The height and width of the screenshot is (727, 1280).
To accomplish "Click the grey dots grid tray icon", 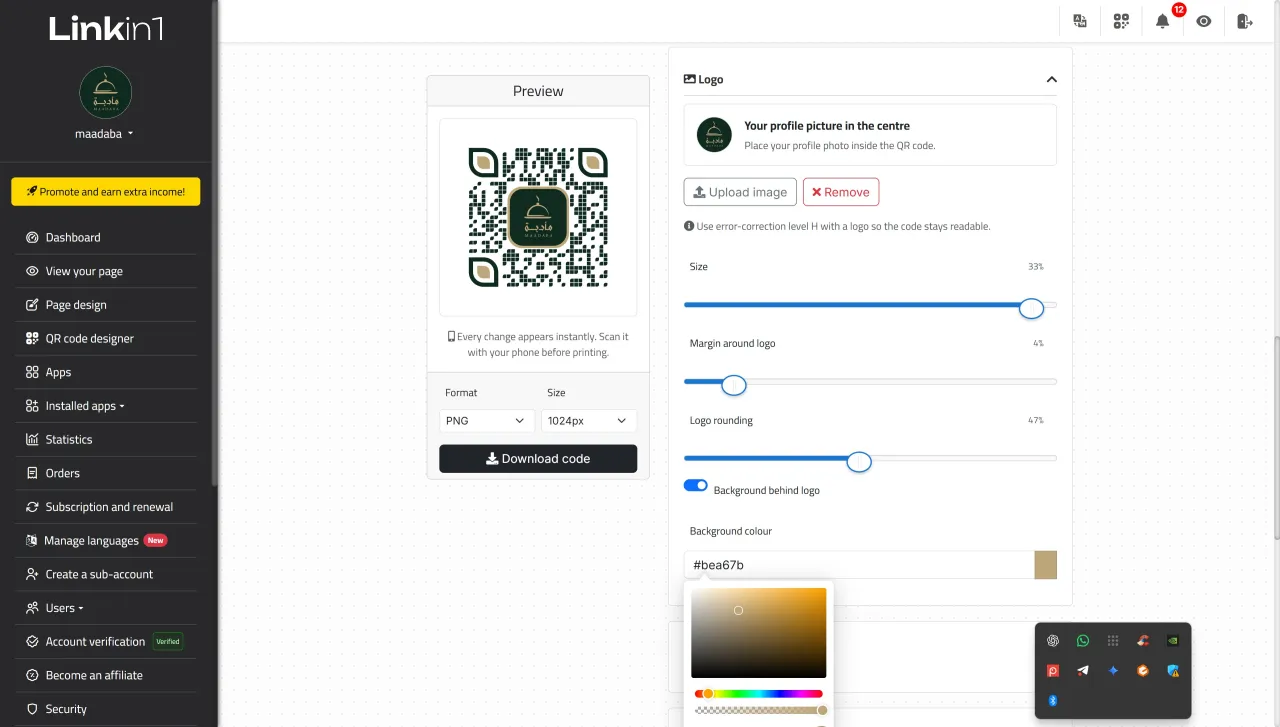I will click(x=1113, y=641).
